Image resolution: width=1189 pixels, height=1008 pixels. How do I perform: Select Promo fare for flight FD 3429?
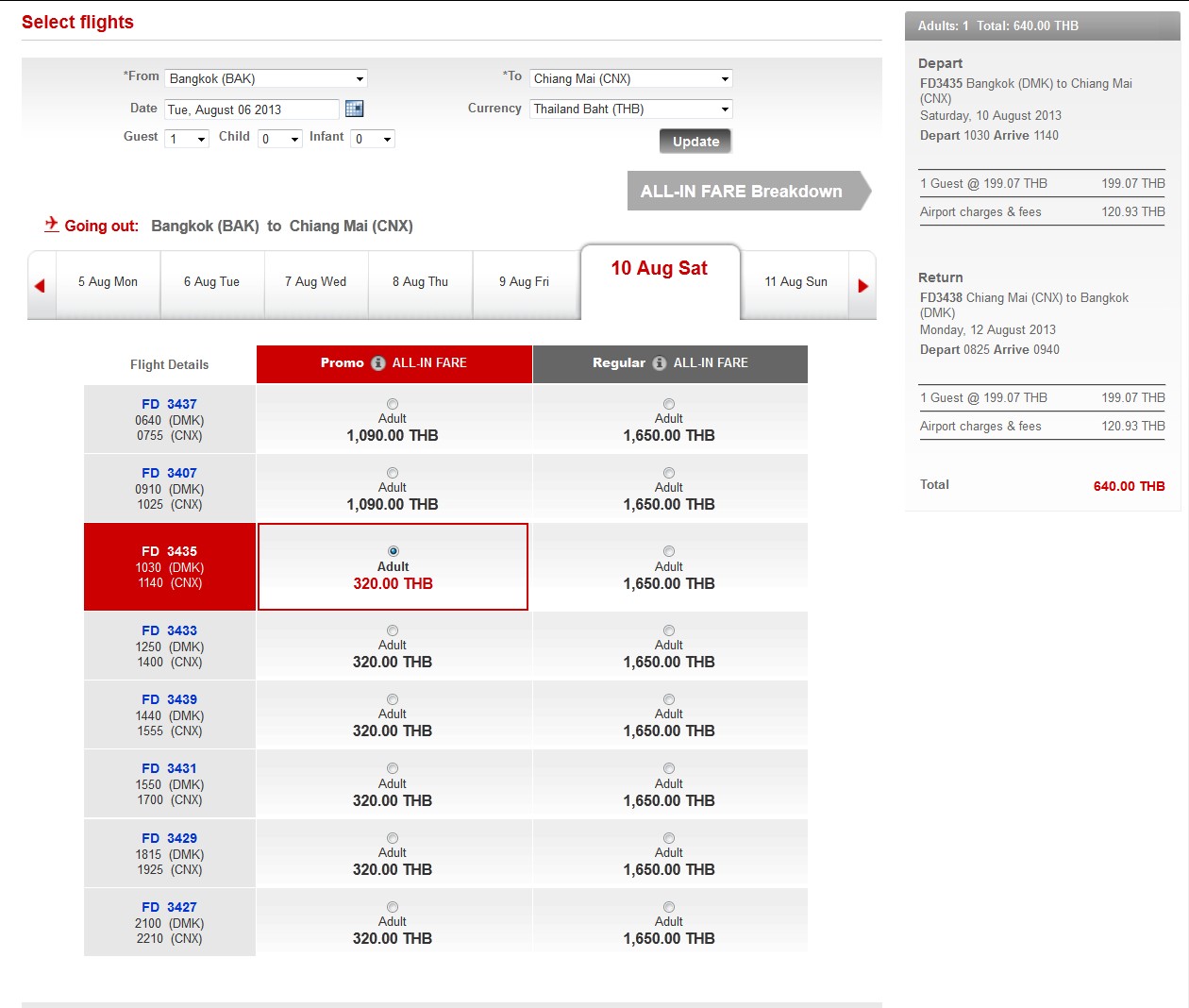point(393,838)
